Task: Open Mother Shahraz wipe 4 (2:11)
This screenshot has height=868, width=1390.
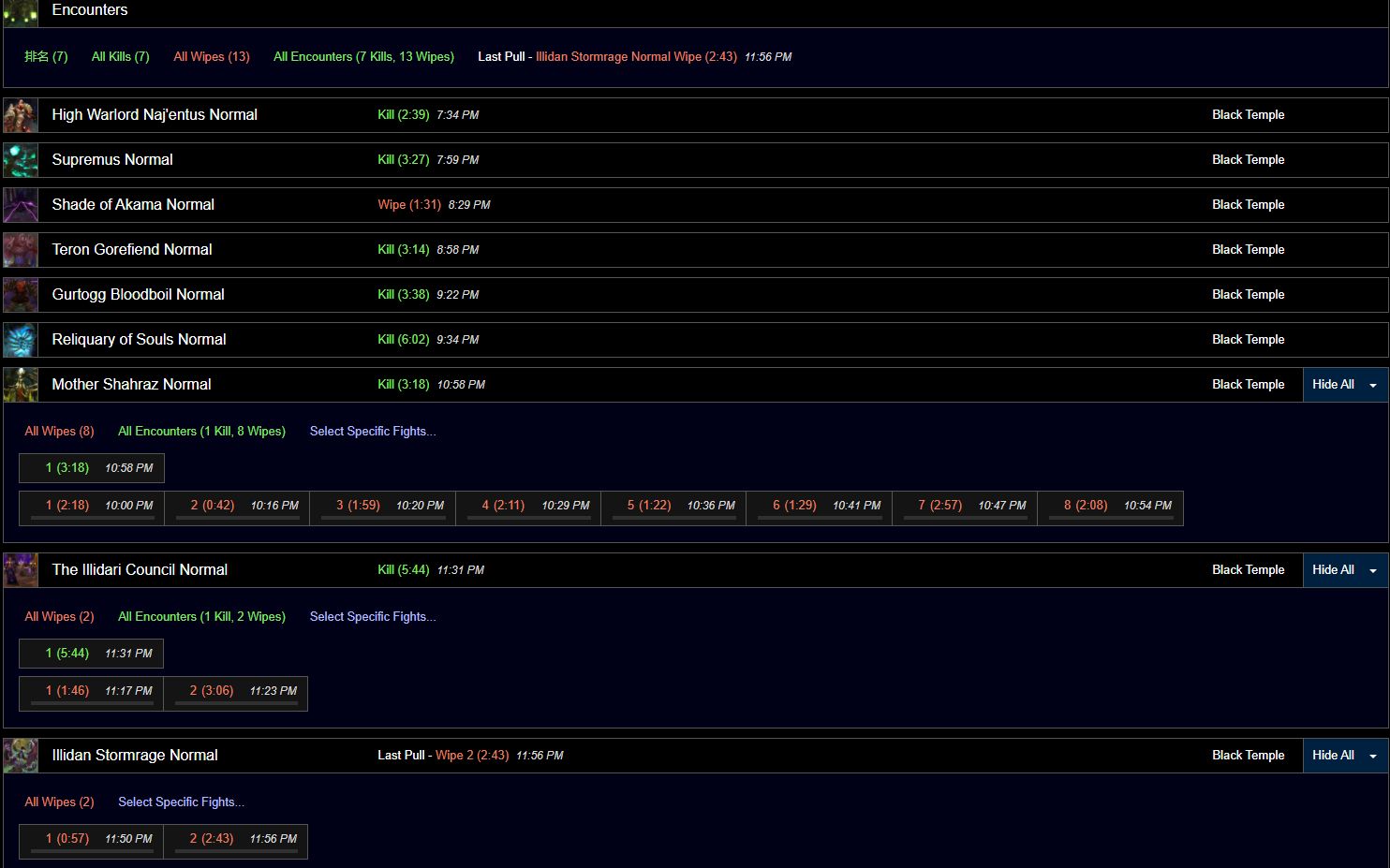Action: pos(528,508)
